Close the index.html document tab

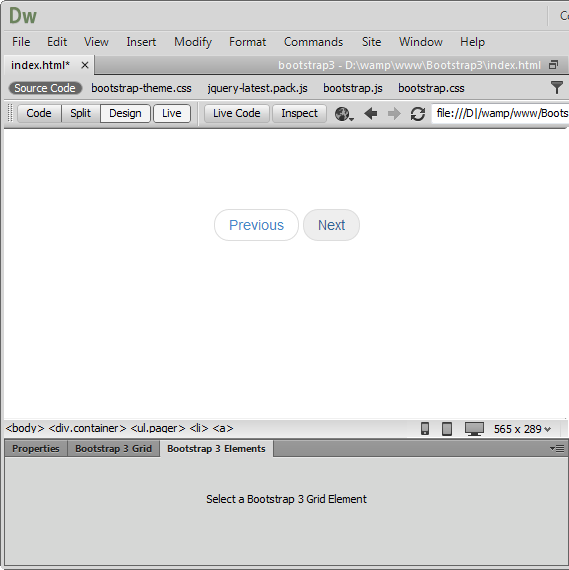tap(85, 65)
